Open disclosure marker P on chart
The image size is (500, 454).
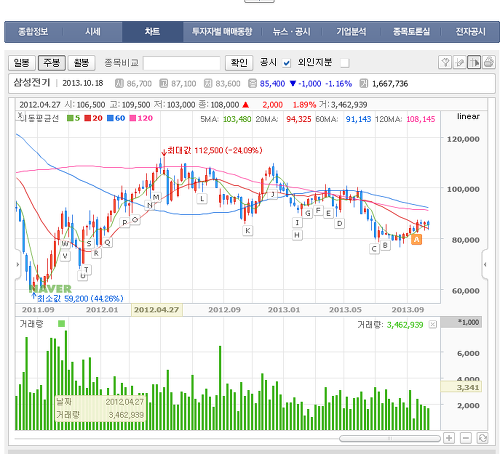[x=125, y=222]
